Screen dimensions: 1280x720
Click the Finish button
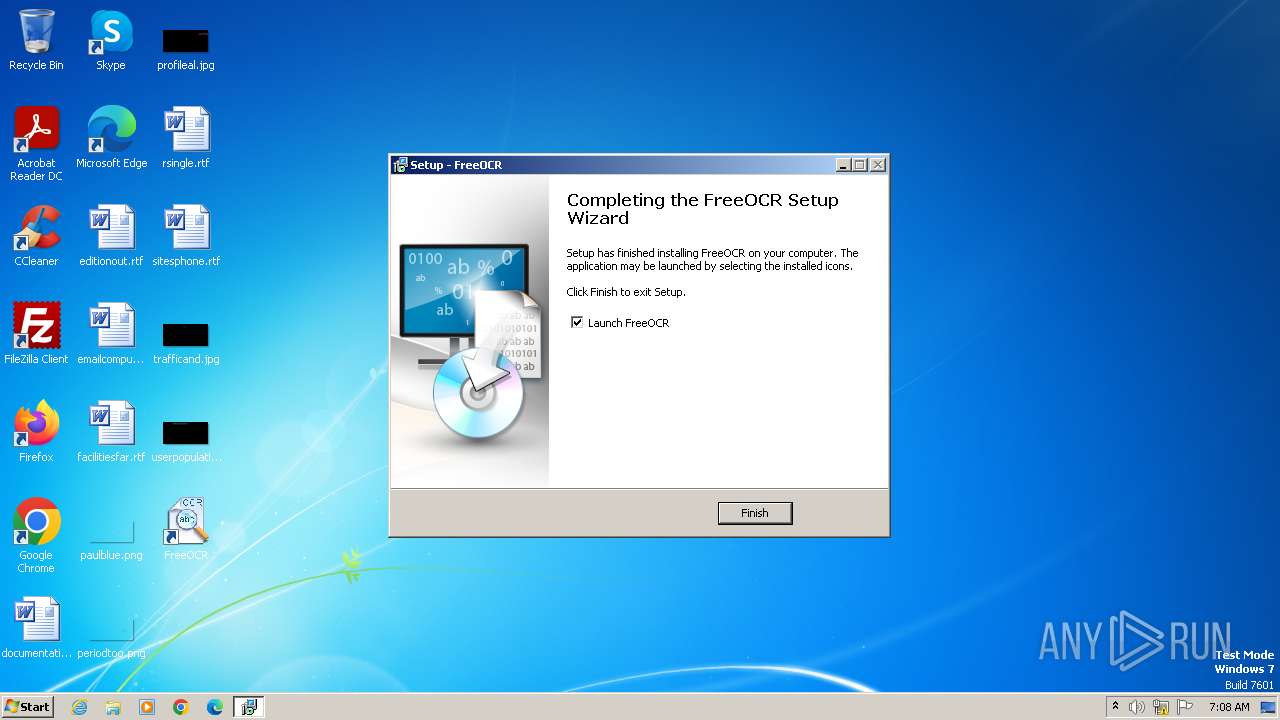755,513
